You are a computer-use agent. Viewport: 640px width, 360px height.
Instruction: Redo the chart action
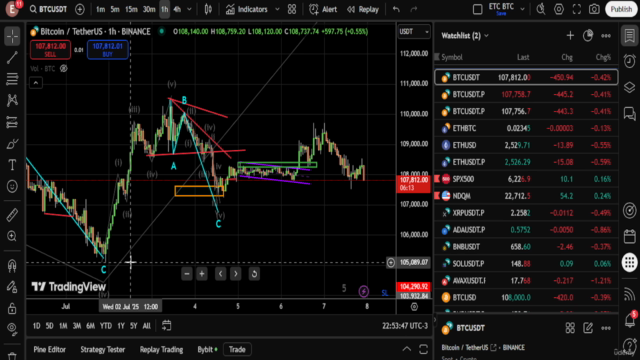click(414, 9)
